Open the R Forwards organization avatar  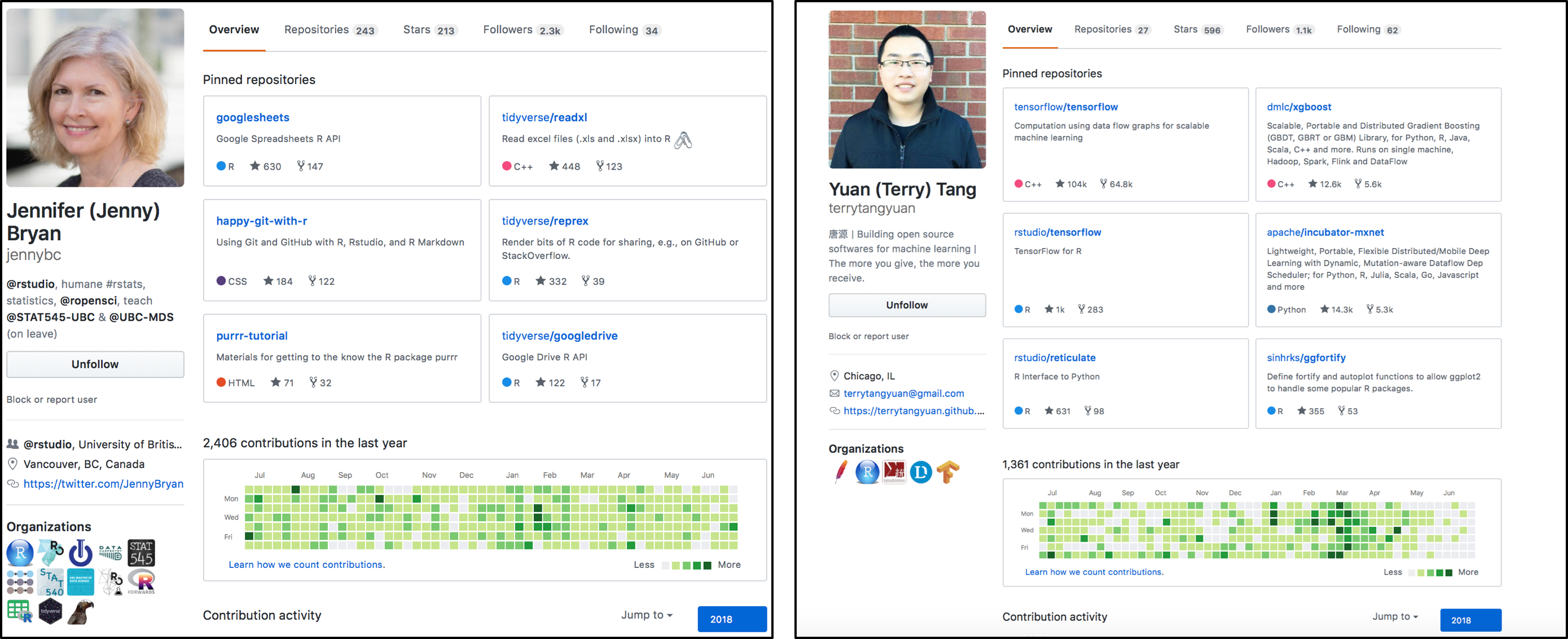point(141,583)
